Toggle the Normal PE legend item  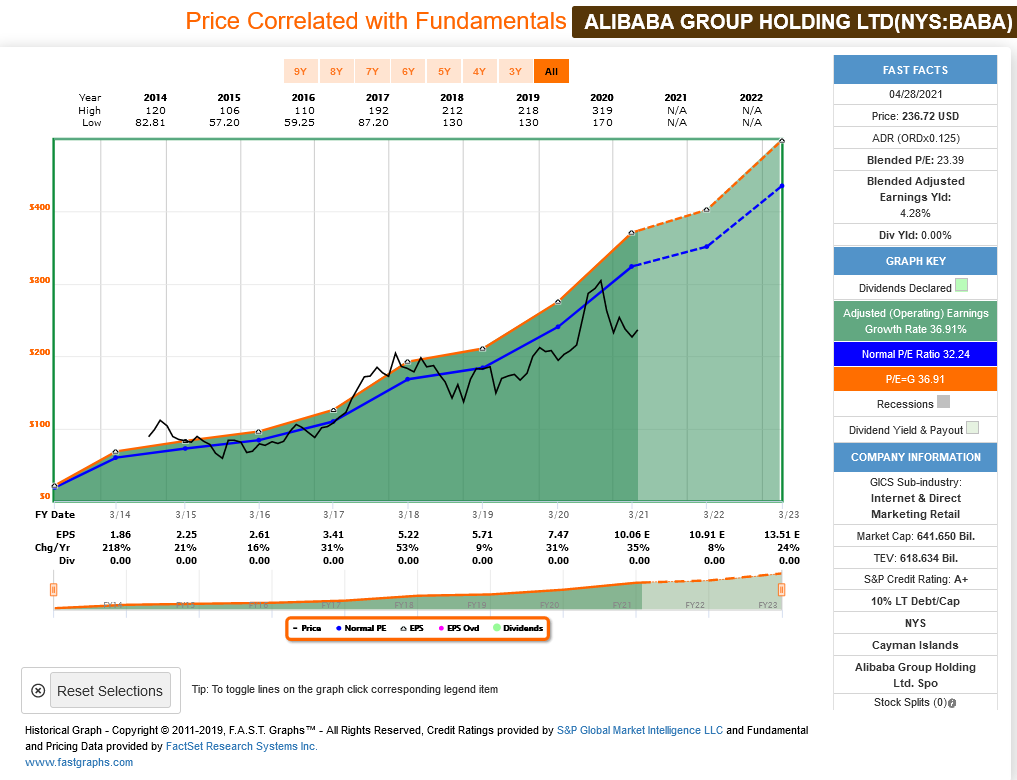(x=361, y=628)
